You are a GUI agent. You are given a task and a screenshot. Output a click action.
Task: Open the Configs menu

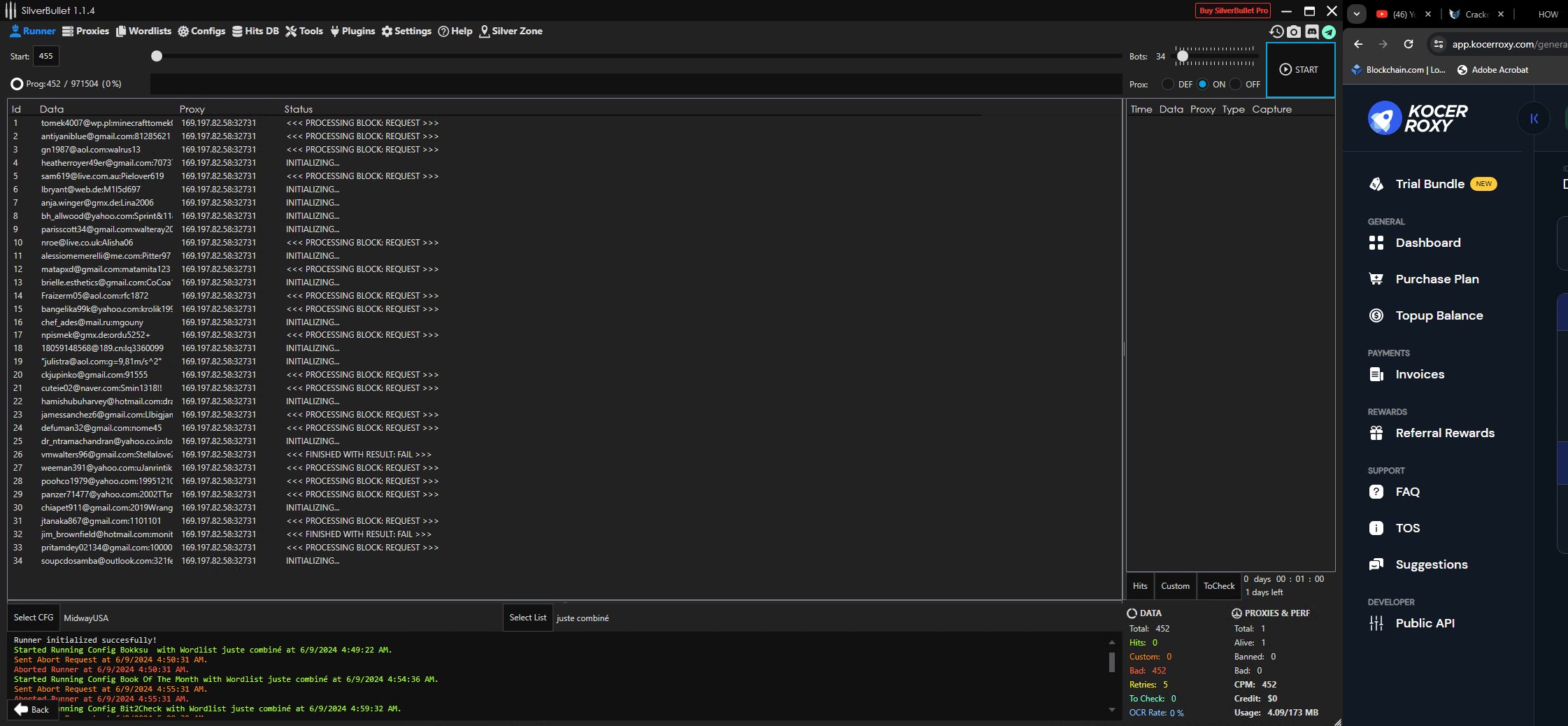[x=201, y=31]
